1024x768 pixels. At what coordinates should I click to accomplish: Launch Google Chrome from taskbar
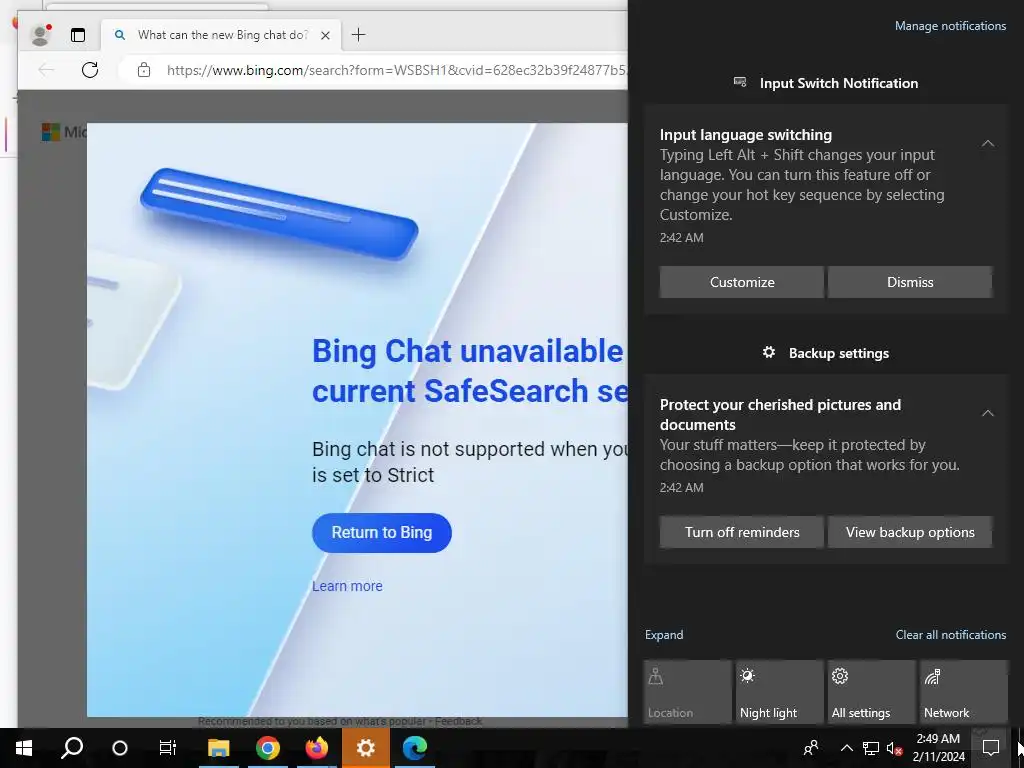tap(268, 748)
